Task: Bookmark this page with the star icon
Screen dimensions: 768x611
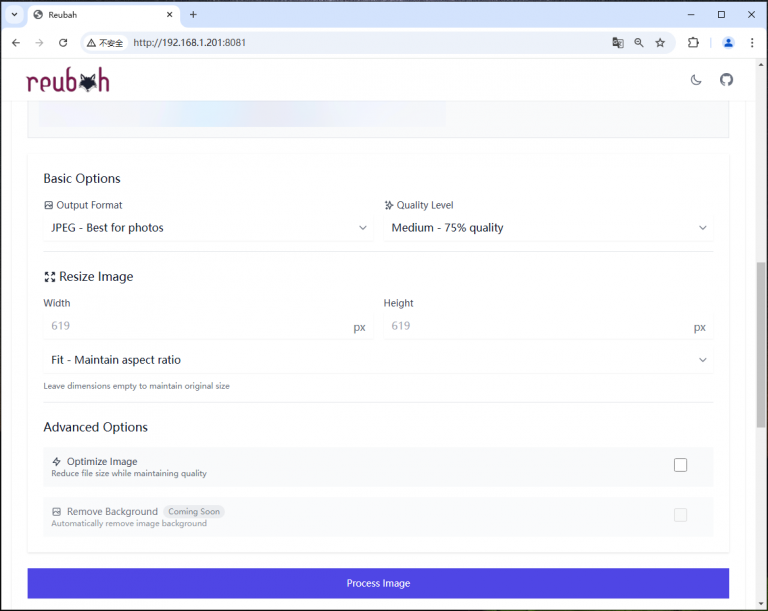Action: point(660,43)
